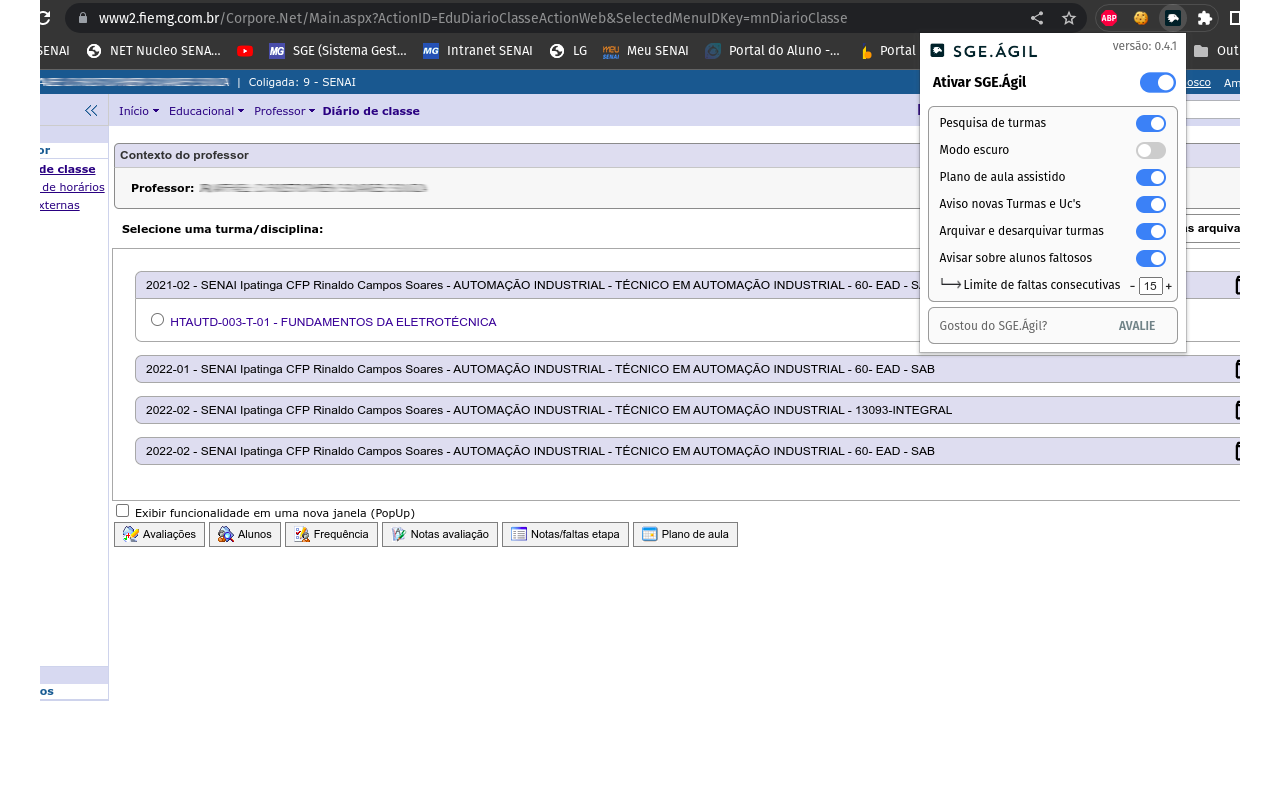Click Selecione uma turma/disciplina label
Screen dimensions: 1280x800
[x=222, y=229]
